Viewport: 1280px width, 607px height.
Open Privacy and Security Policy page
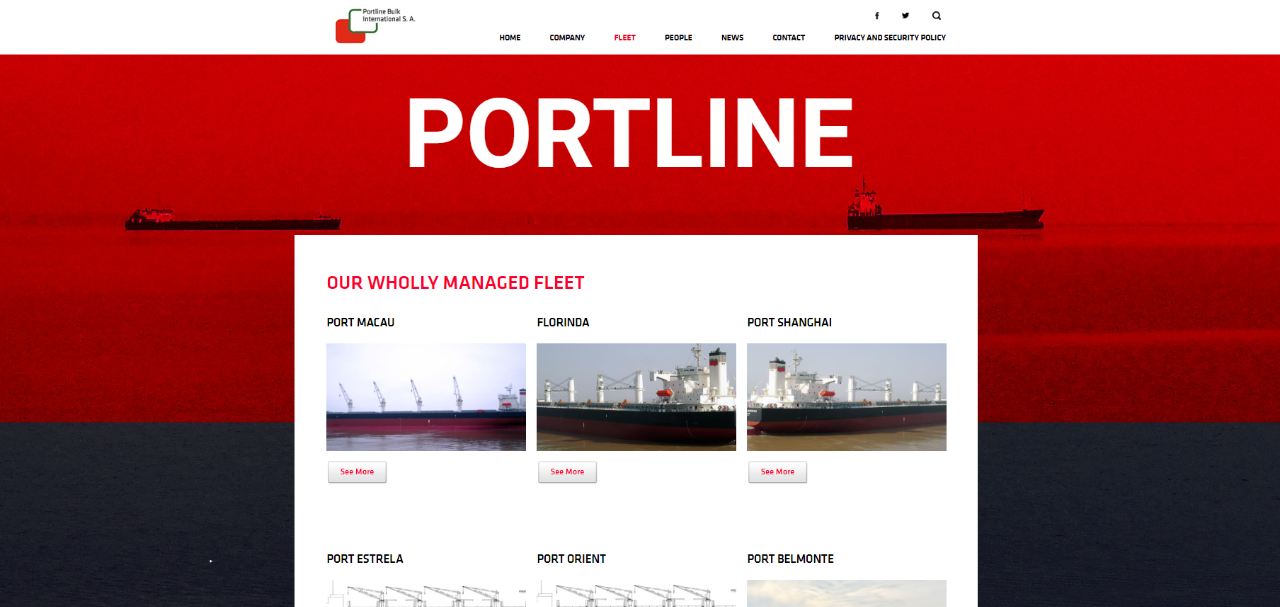[x=890, y=38]
